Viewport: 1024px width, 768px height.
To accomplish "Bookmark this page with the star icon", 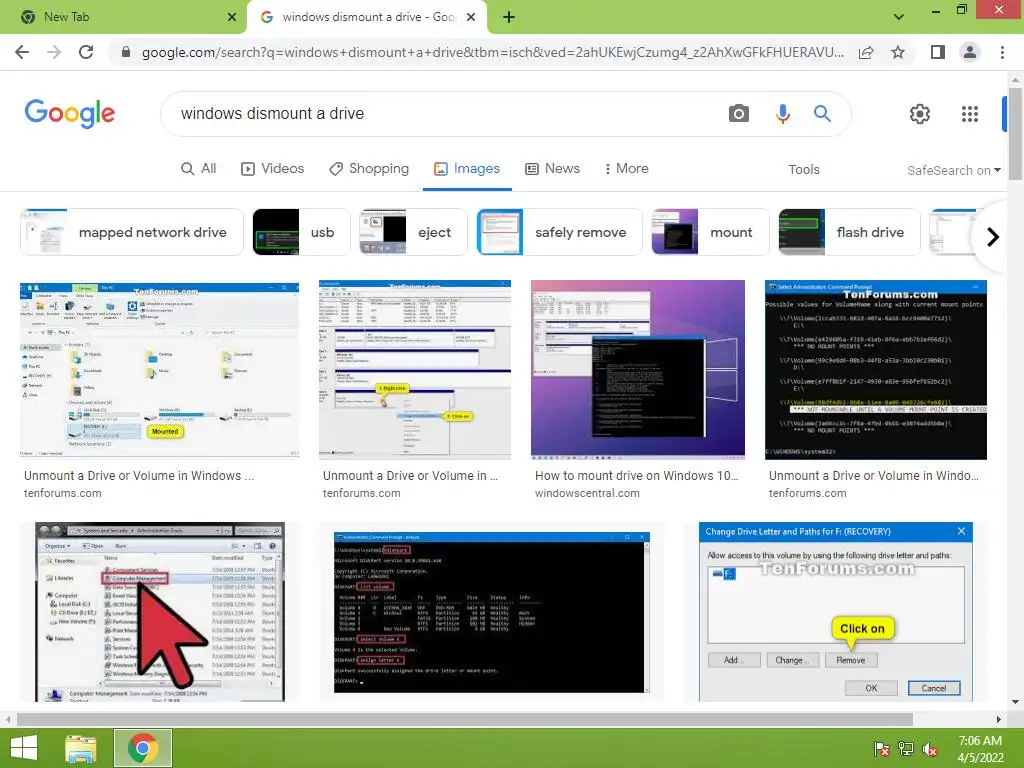I will coord(898,52).
